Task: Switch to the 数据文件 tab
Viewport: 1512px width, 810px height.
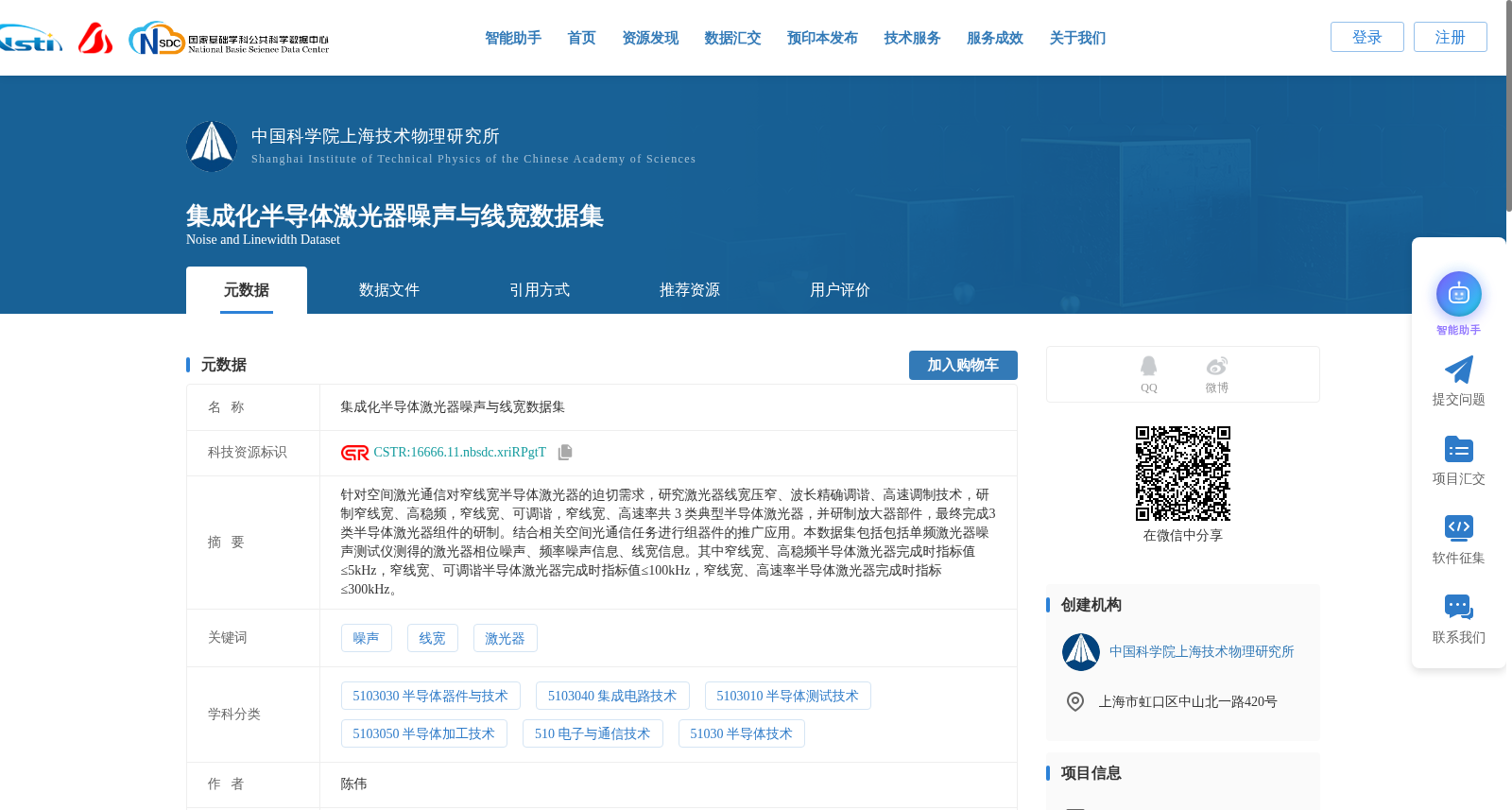Action: click(x=389, y=290)
